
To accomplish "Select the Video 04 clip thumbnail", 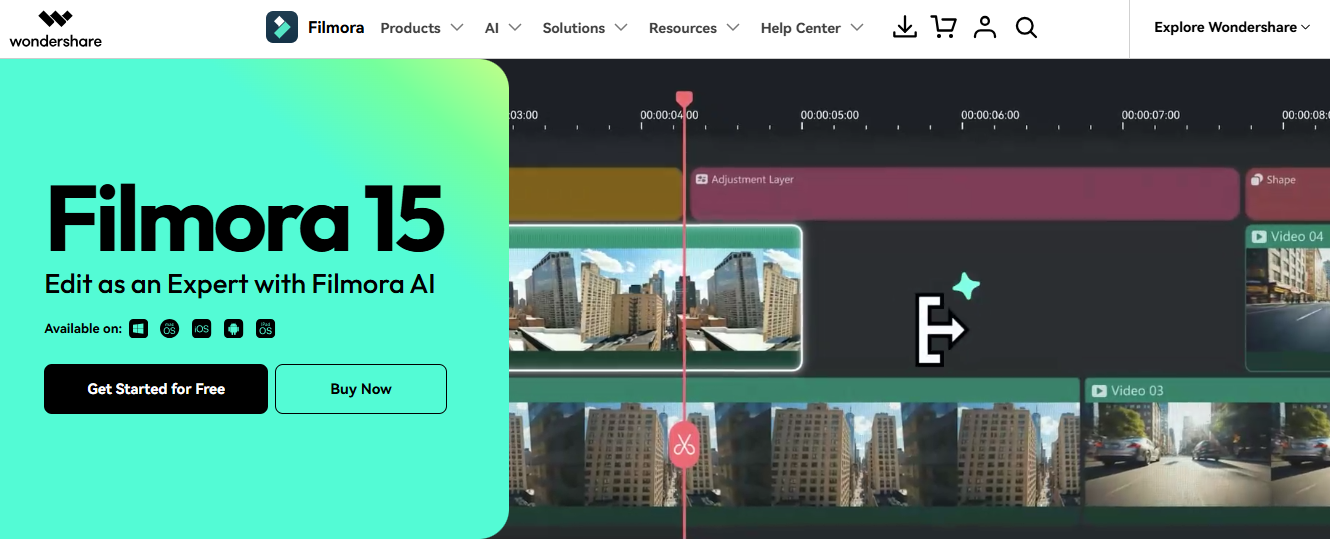I will point(1288,298).
